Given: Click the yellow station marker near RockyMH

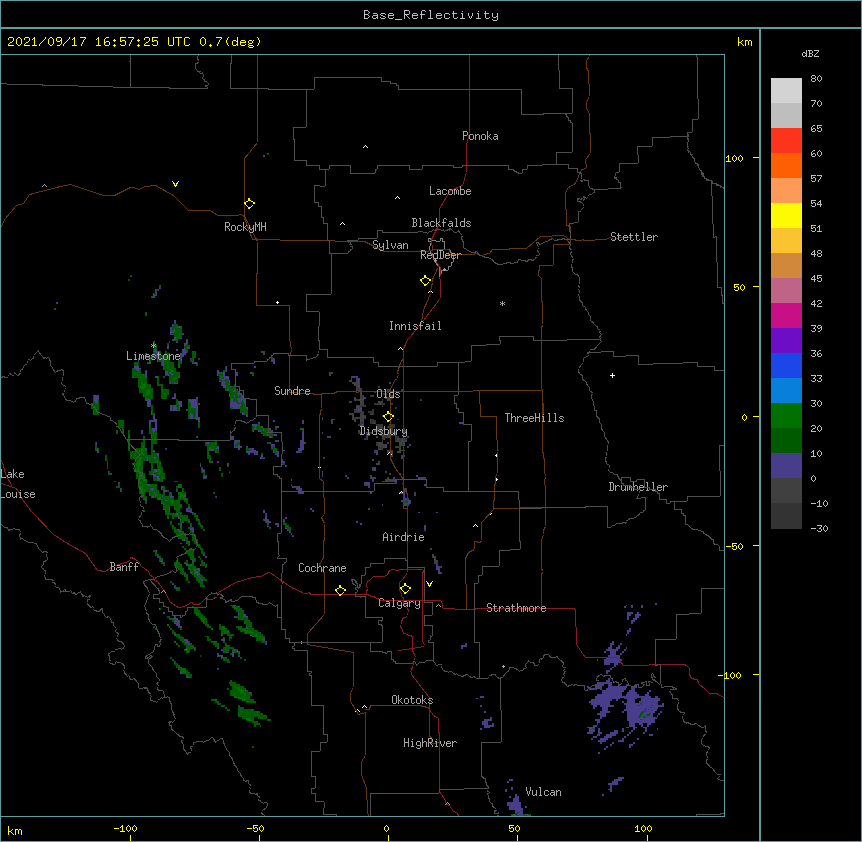Looking at the screenshot, I should [x=249, y=204].
